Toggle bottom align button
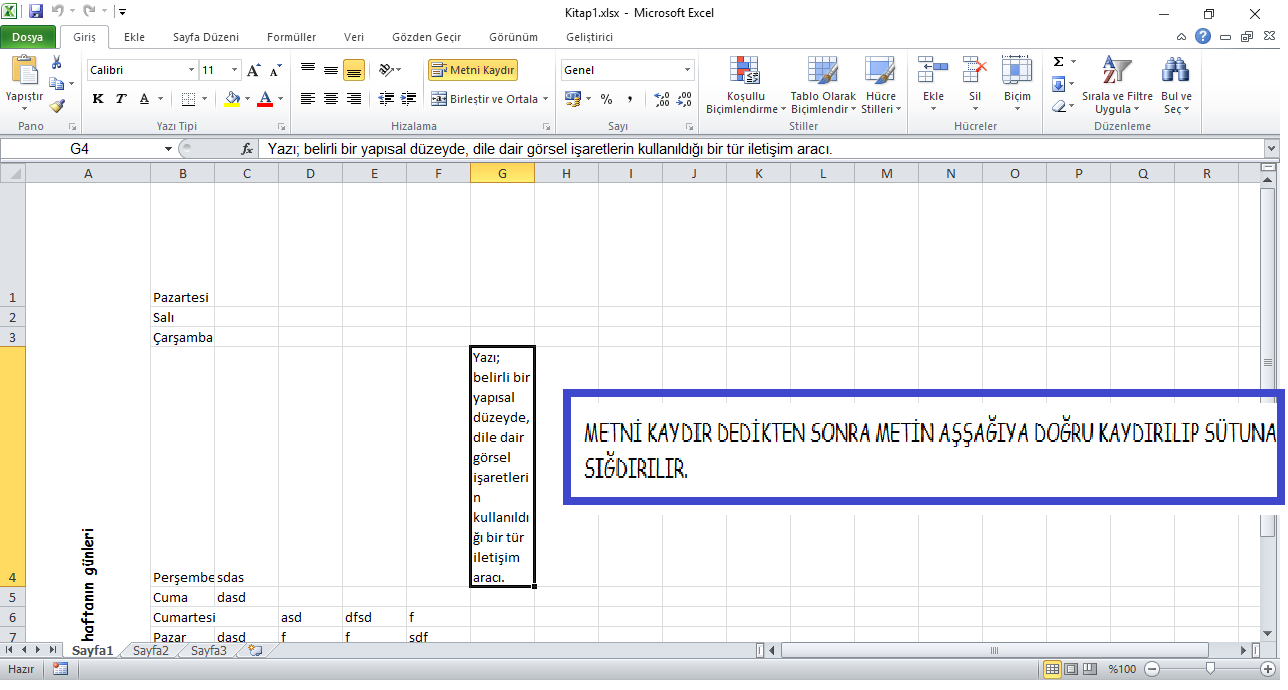This screenshot has width=1288, height=690. pyautogui.click(x=354, y=70)
